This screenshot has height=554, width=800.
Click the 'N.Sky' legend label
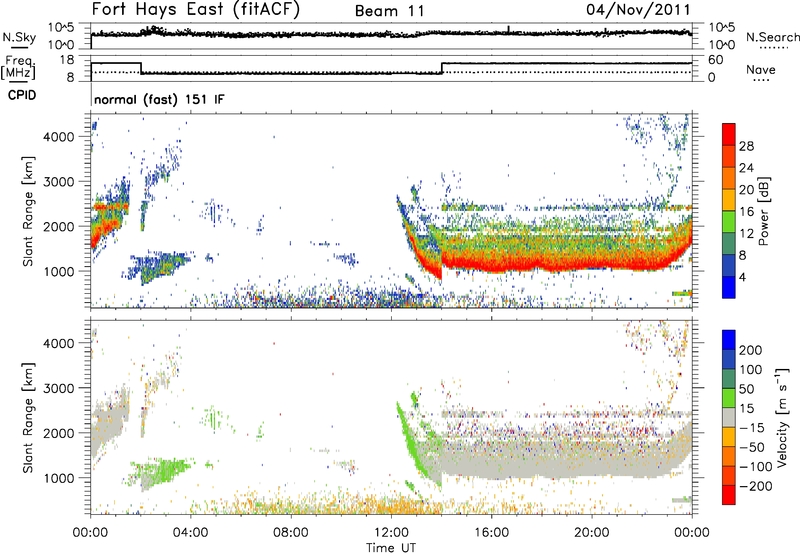point(19,37)
